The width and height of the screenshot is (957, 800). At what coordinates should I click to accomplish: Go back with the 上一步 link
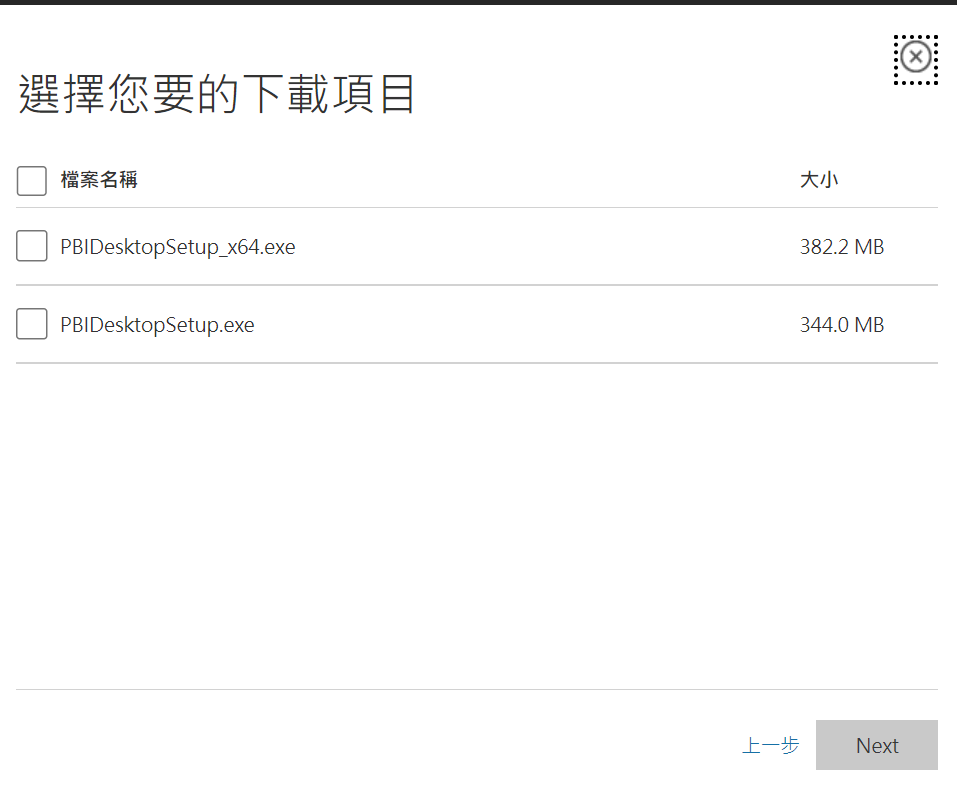point(770,745)
